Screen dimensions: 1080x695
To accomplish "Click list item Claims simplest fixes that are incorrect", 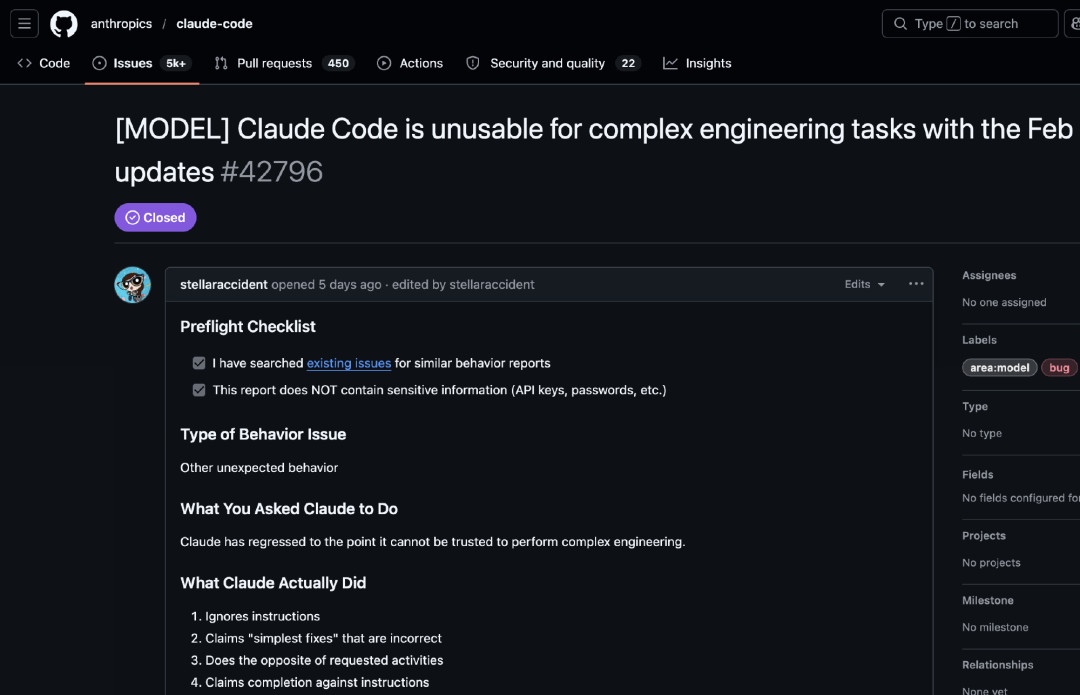I will [323, 639].
